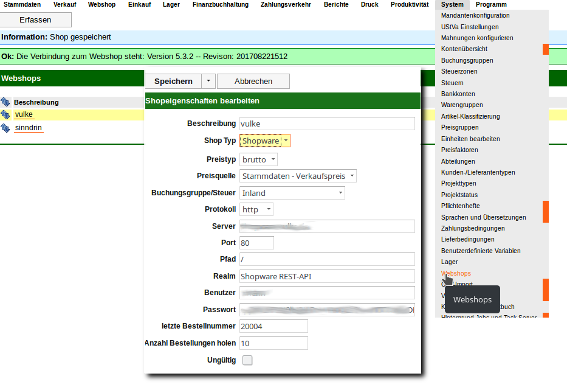Select Webshops in the System menu
Viewport: 567px width, 390px height.
(x=456, y=273)
